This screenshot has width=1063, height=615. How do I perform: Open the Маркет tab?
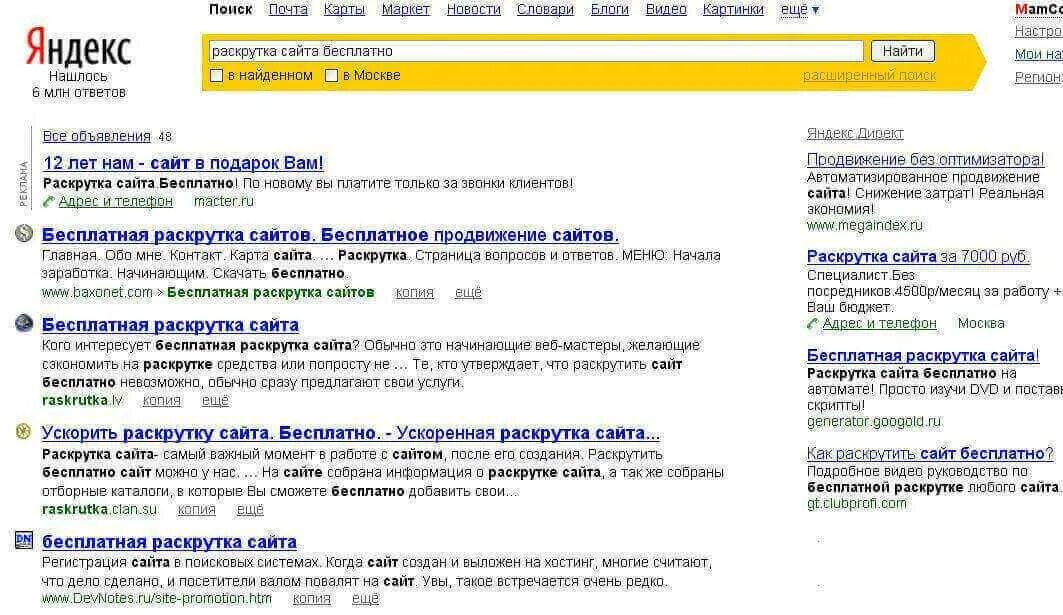click(405, 9)
